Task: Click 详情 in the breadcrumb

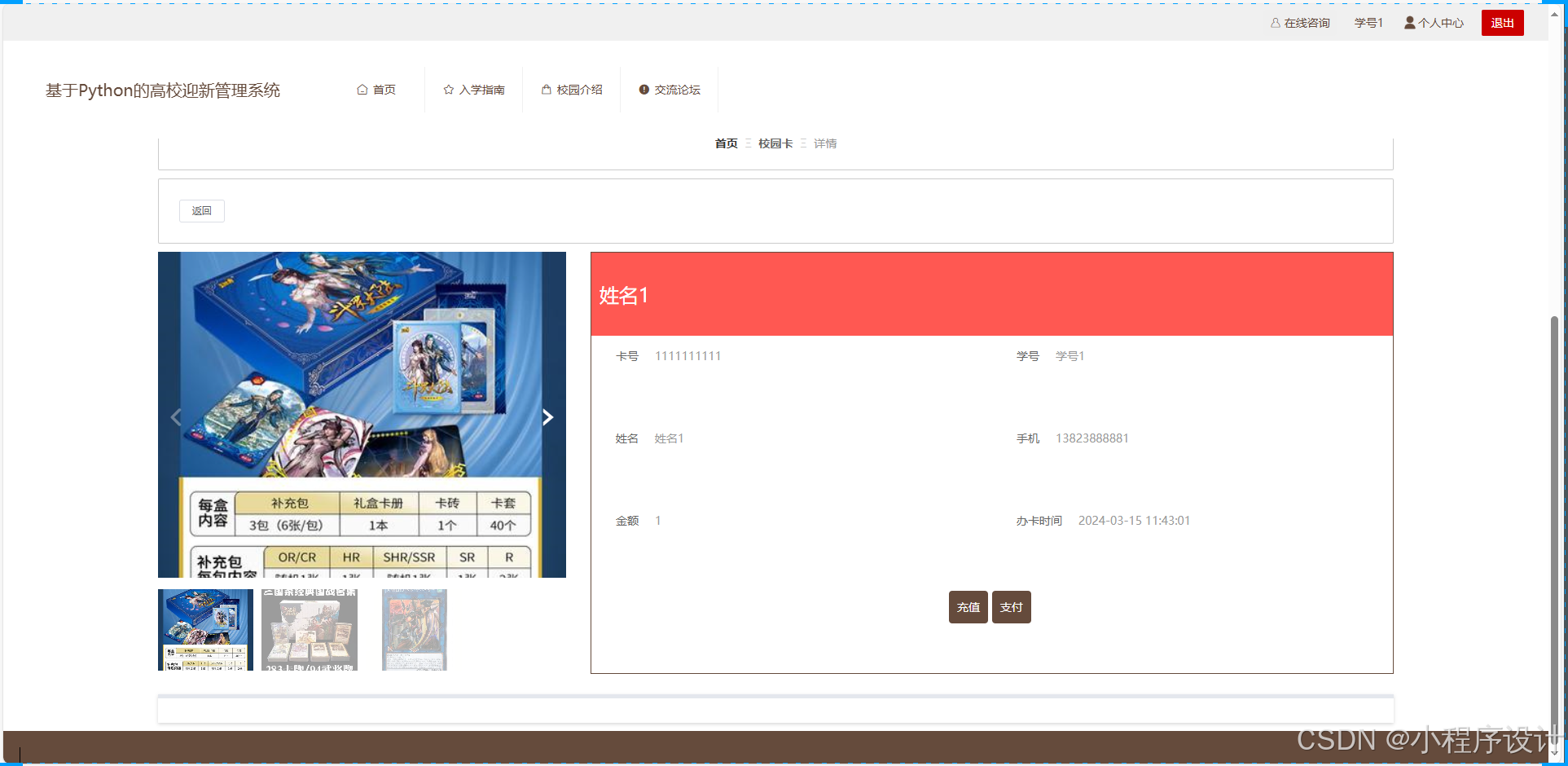Action: [x=825, y=143]
